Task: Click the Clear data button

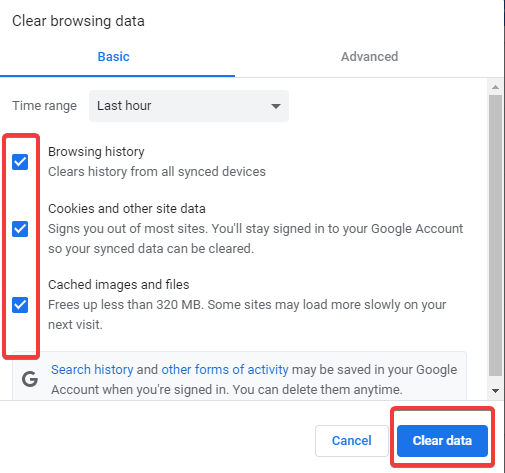Action: point(442,441)
